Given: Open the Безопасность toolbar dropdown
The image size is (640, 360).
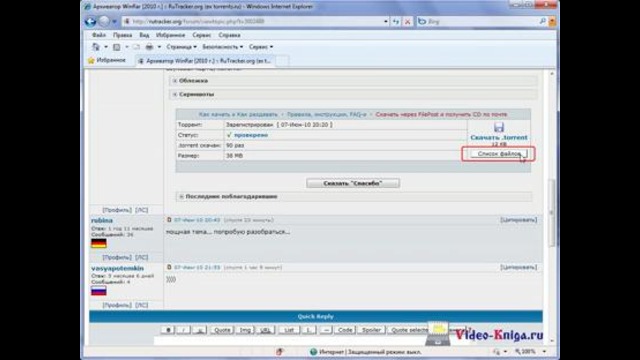Looking at the screenshot, I should coord(223,47).
